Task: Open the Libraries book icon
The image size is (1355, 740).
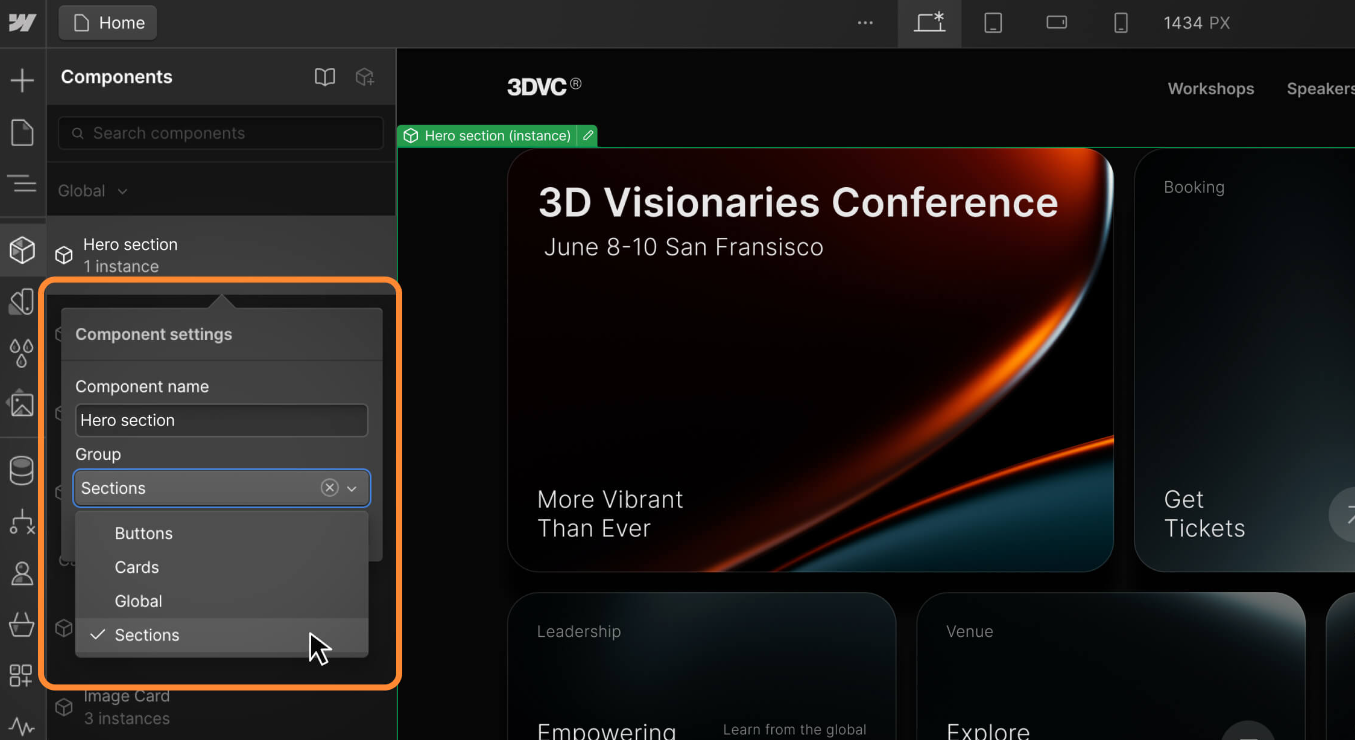Action: tap(325, 77)
